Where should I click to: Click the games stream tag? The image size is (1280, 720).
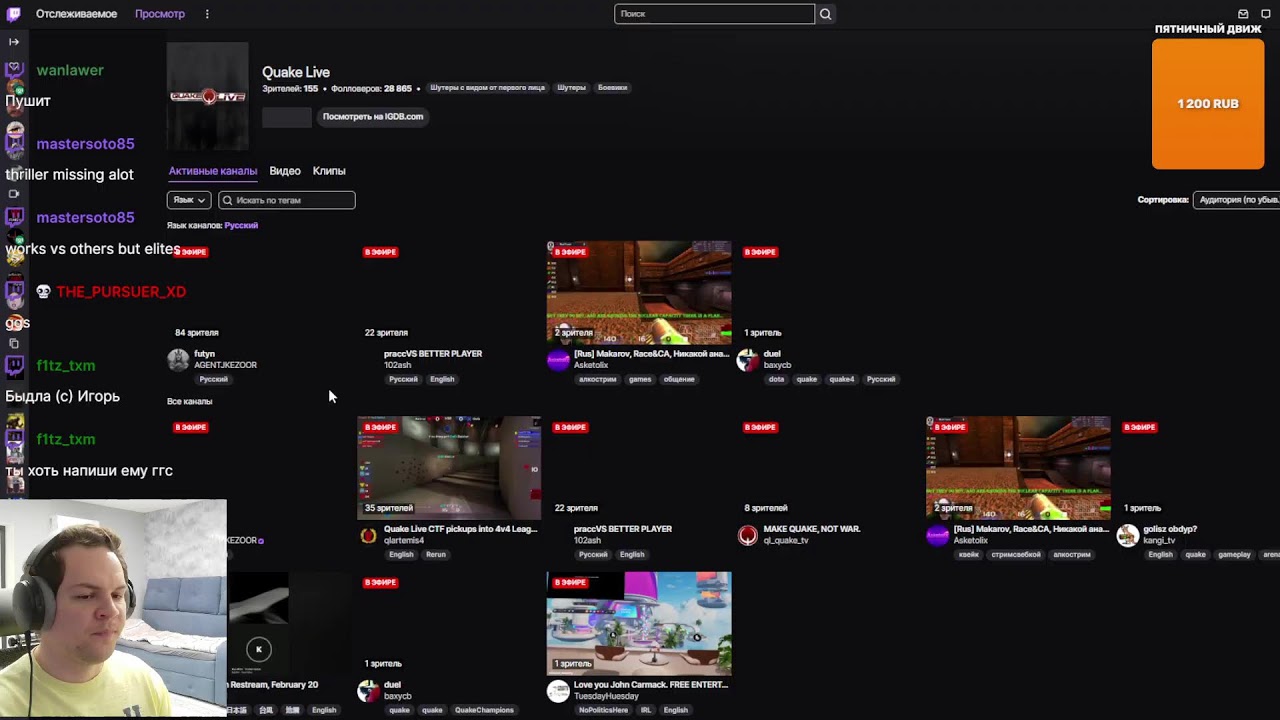point(640,380)
